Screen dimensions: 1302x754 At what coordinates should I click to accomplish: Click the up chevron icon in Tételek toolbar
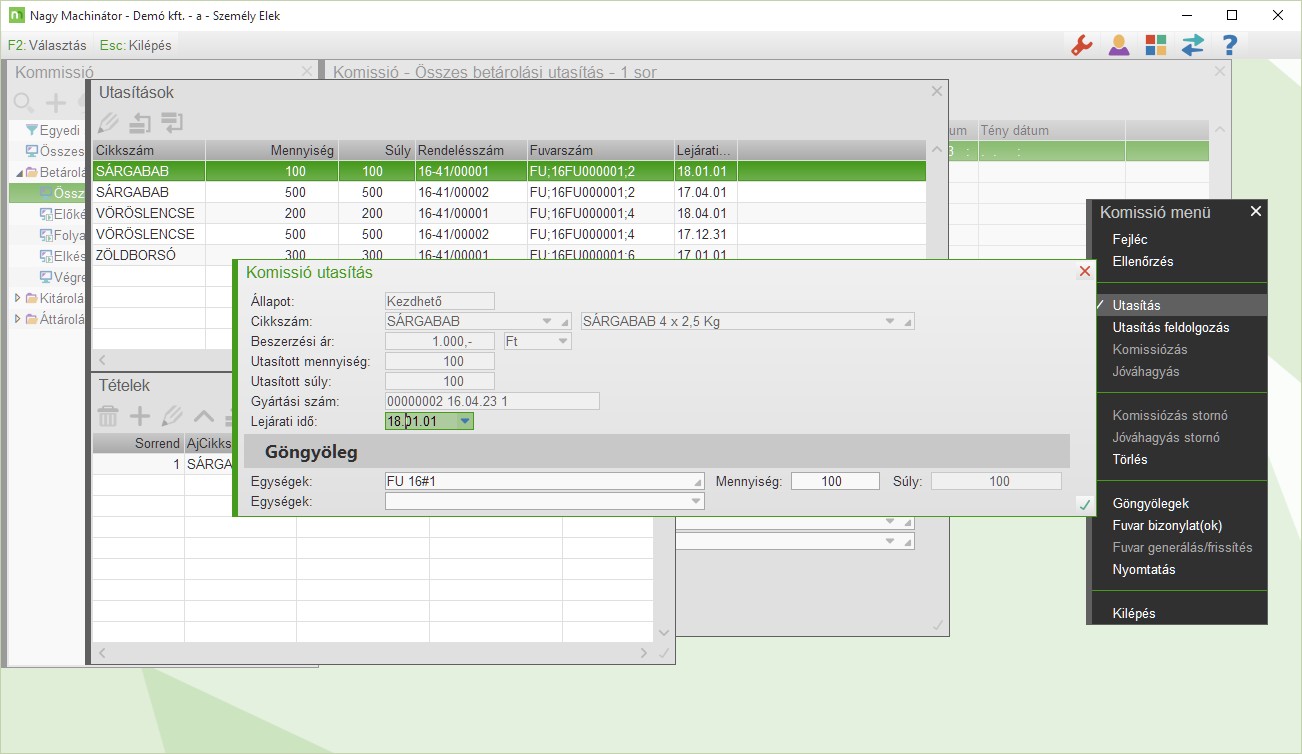(x=204, y=416)
